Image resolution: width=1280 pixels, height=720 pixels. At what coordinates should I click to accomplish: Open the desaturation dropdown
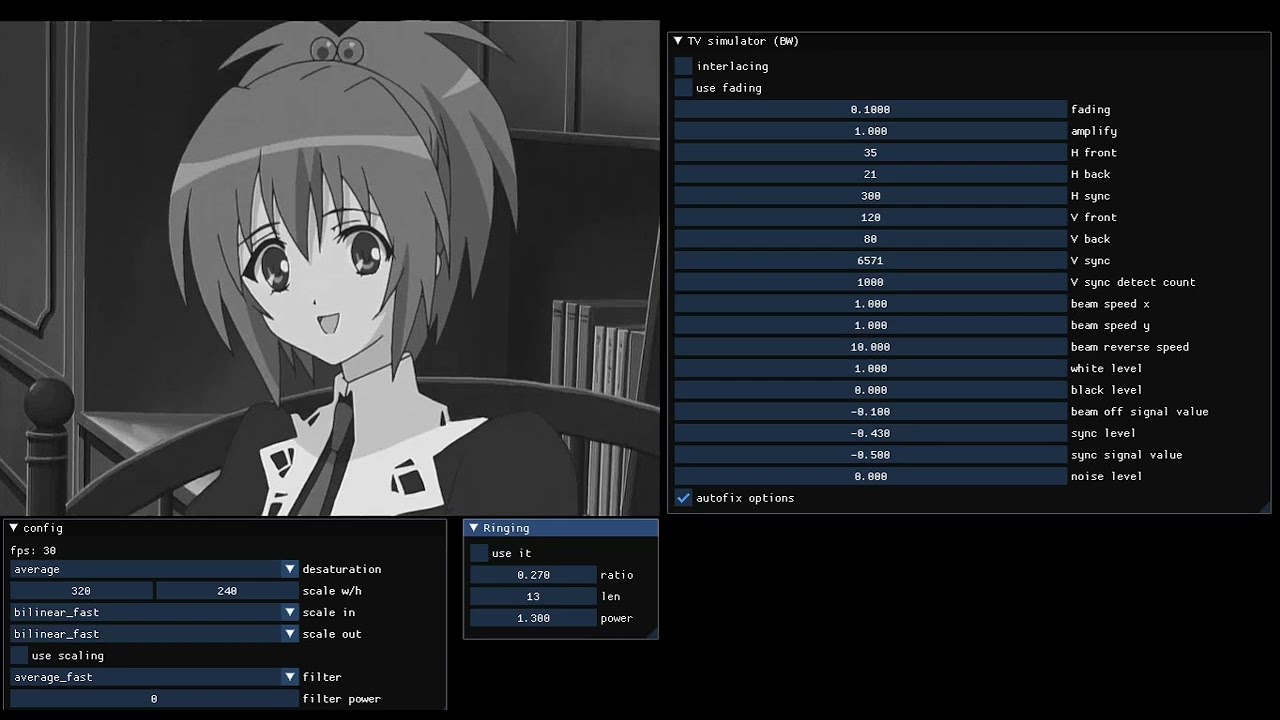[x=154, y=569]
